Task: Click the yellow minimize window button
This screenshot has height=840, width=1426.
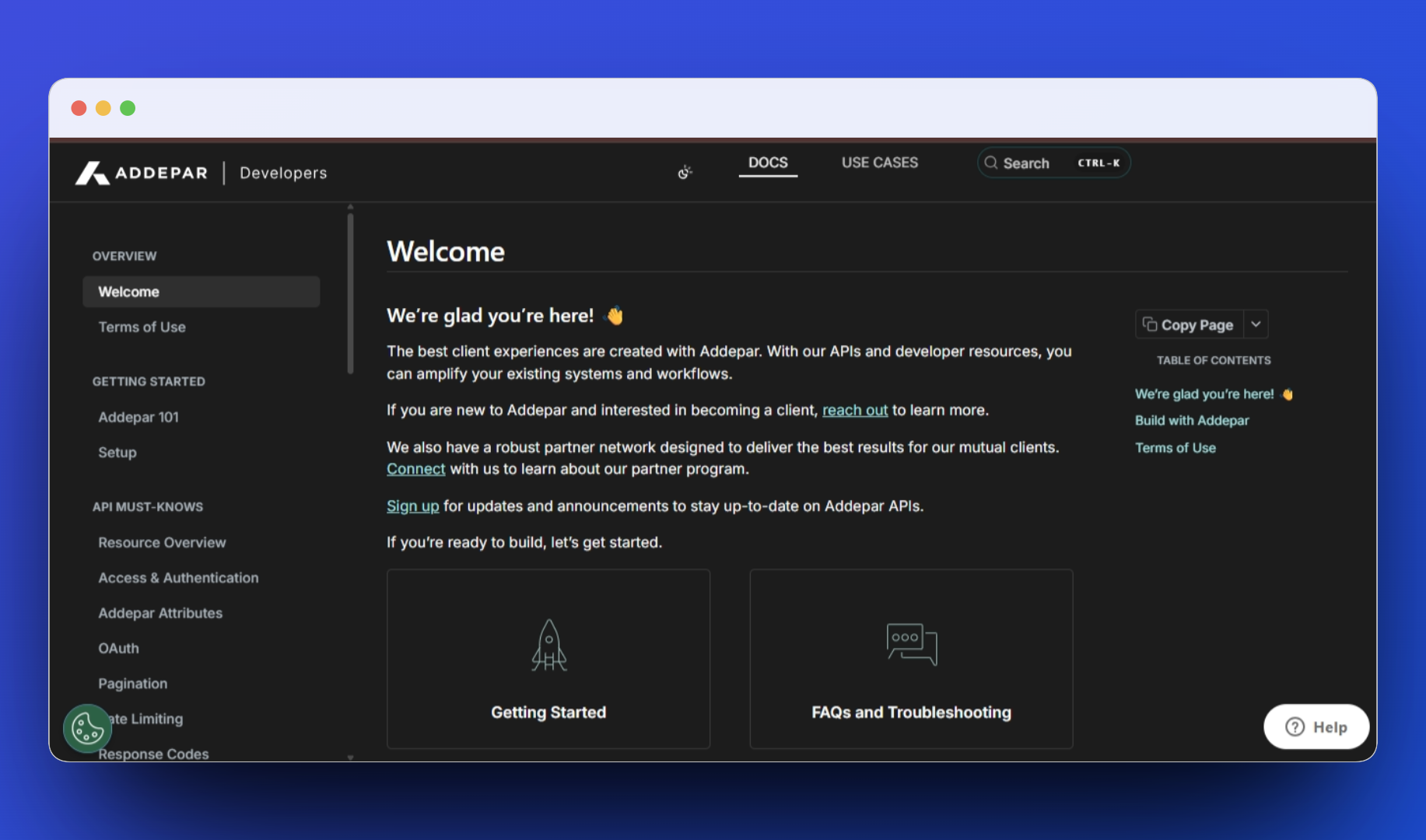Action: pos(103,108)
